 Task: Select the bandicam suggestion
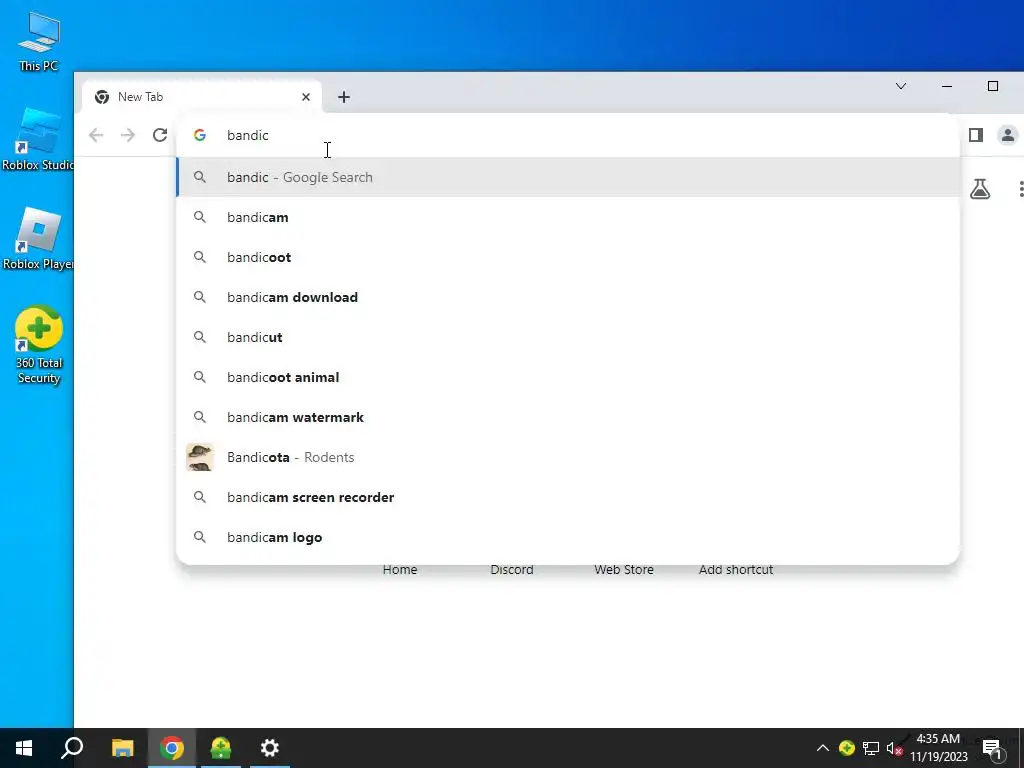coord(568,217)
